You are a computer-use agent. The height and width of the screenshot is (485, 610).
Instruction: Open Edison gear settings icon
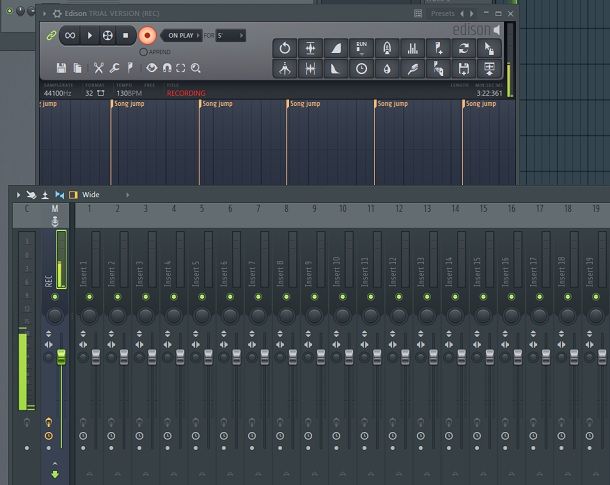point(57,14)
